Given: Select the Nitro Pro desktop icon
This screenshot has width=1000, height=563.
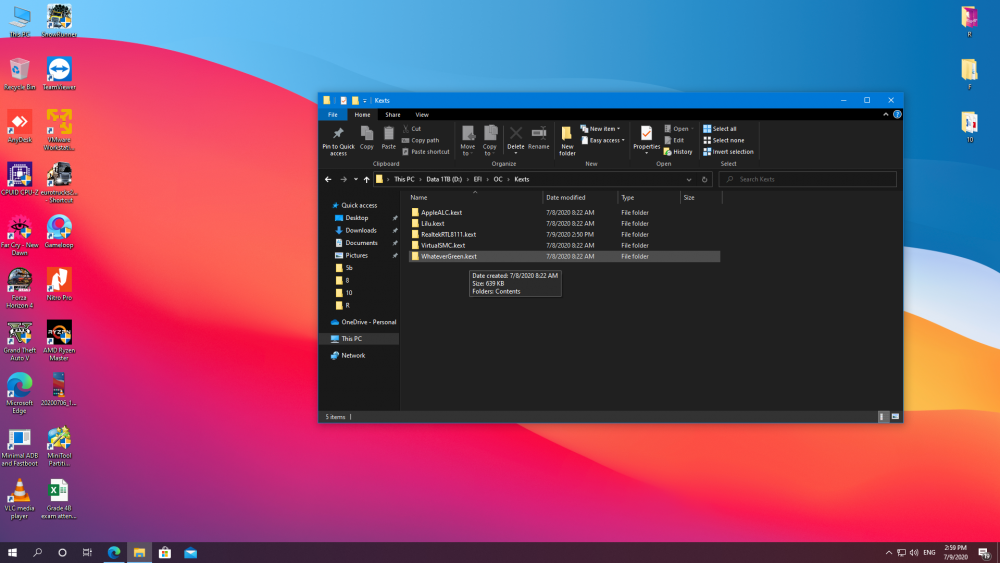Looking at the screenshot, I should 59,284.
